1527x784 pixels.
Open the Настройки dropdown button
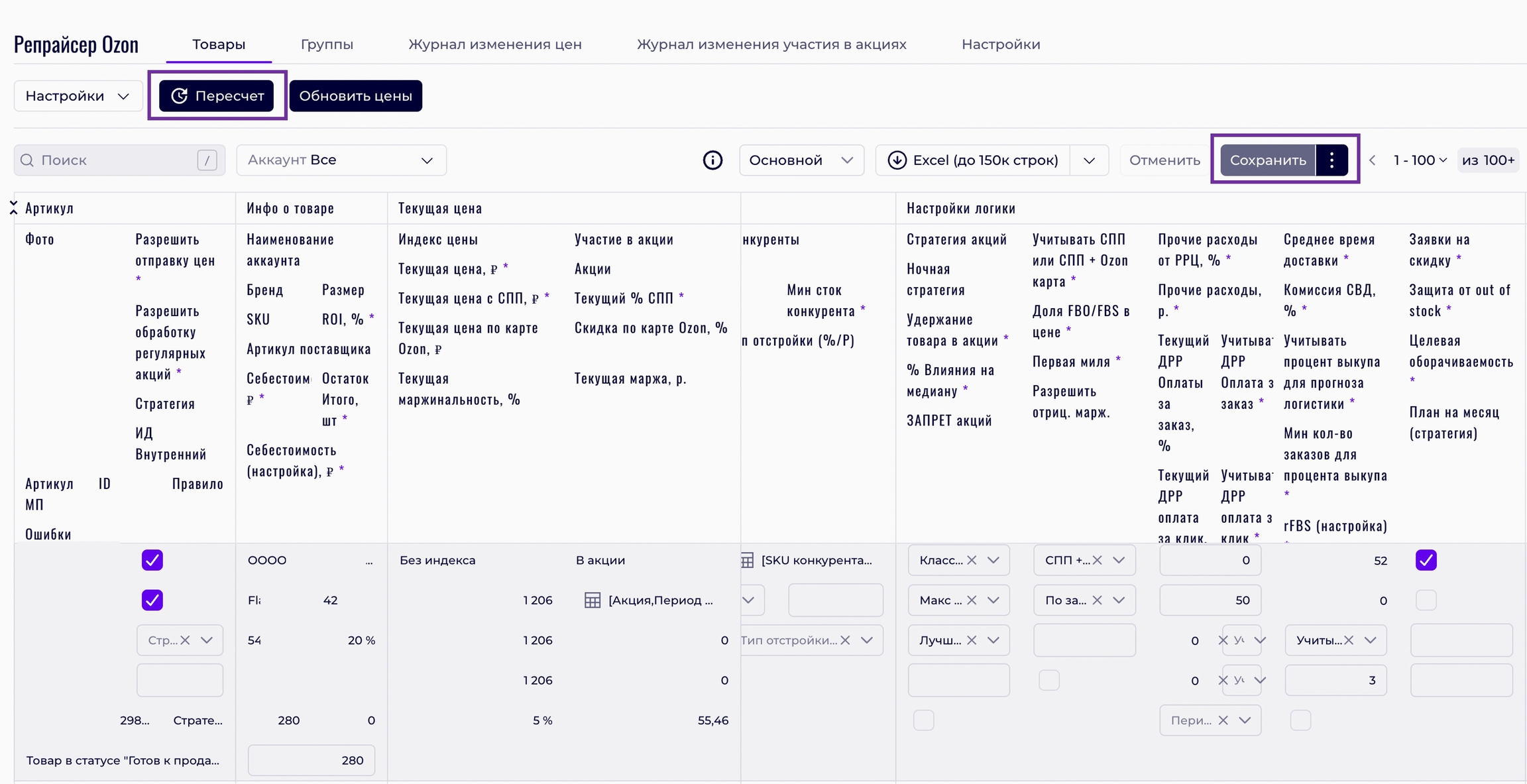click(78, 96)
